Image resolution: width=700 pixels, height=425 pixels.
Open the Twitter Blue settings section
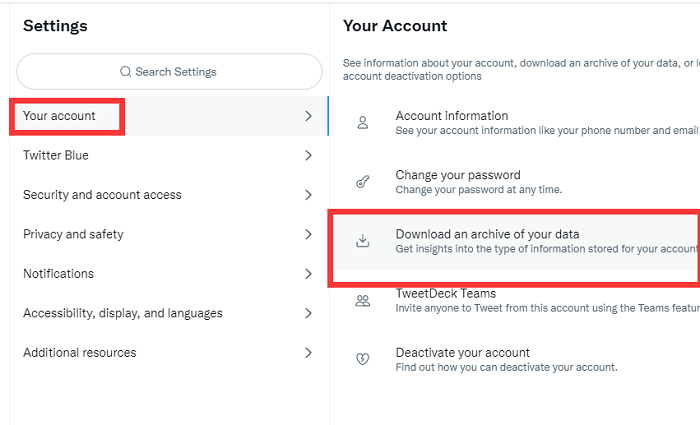pos(56,156)
